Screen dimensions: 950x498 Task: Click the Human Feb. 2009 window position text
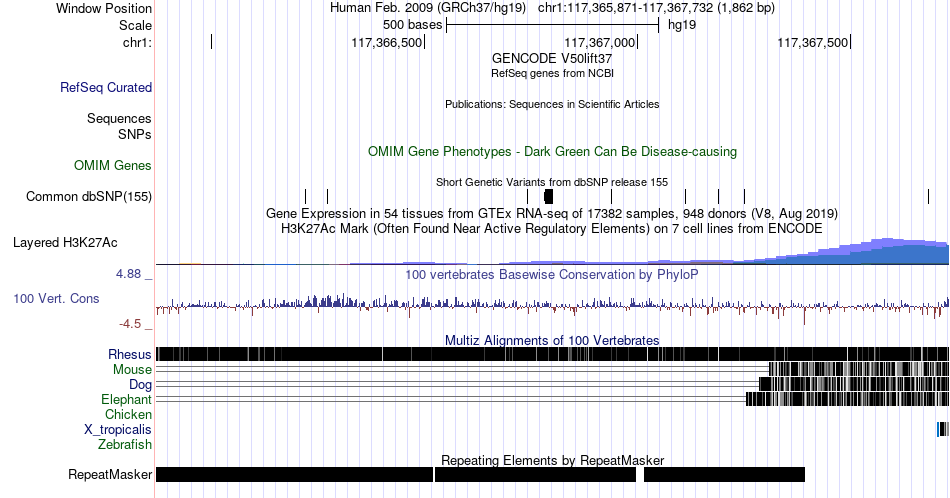coord(552,8)
